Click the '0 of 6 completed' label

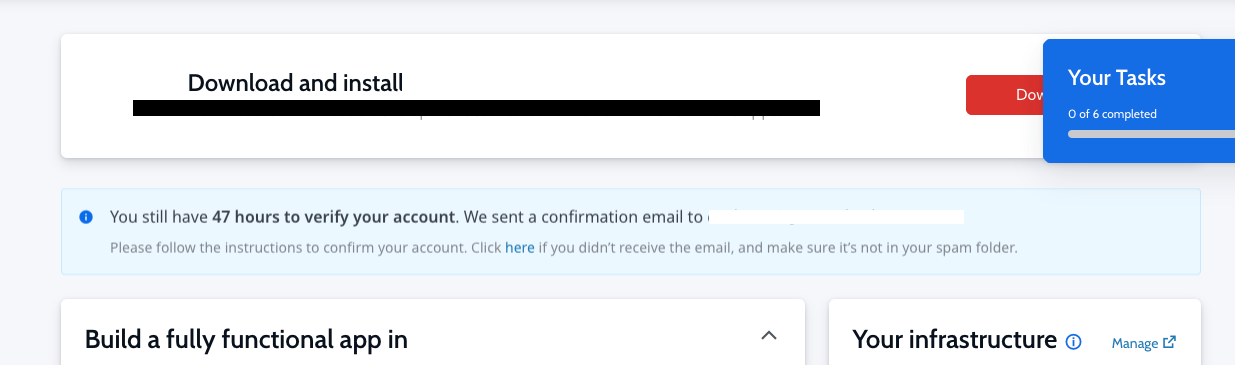(x=1112, y=114)
